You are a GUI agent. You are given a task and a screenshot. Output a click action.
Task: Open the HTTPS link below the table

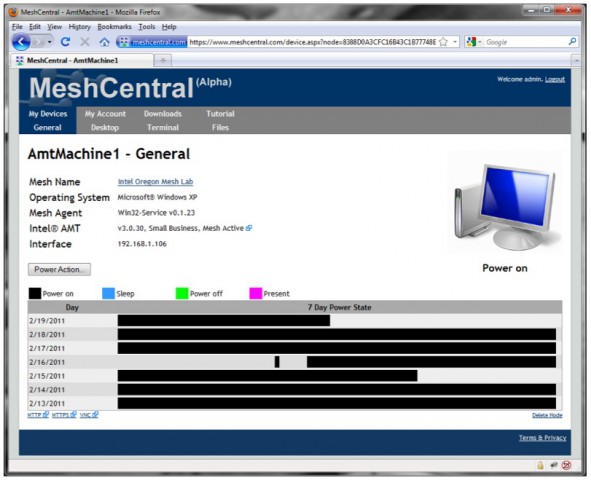64,415
